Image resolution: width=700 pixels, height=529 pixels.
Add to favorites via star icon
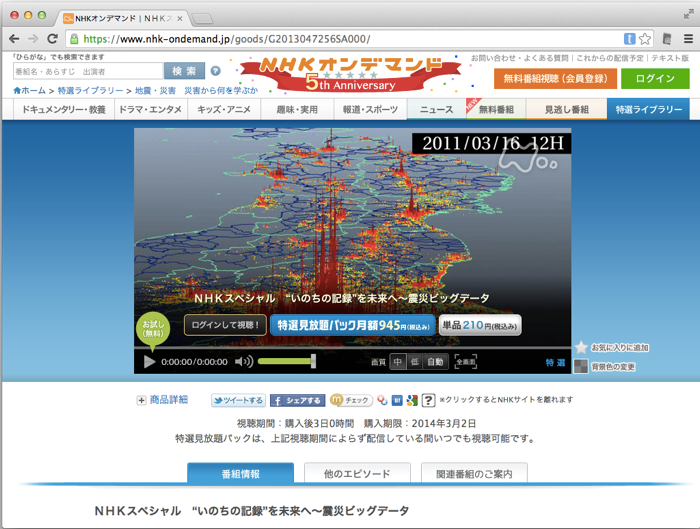pyautogui.click(x=581, y=347)
